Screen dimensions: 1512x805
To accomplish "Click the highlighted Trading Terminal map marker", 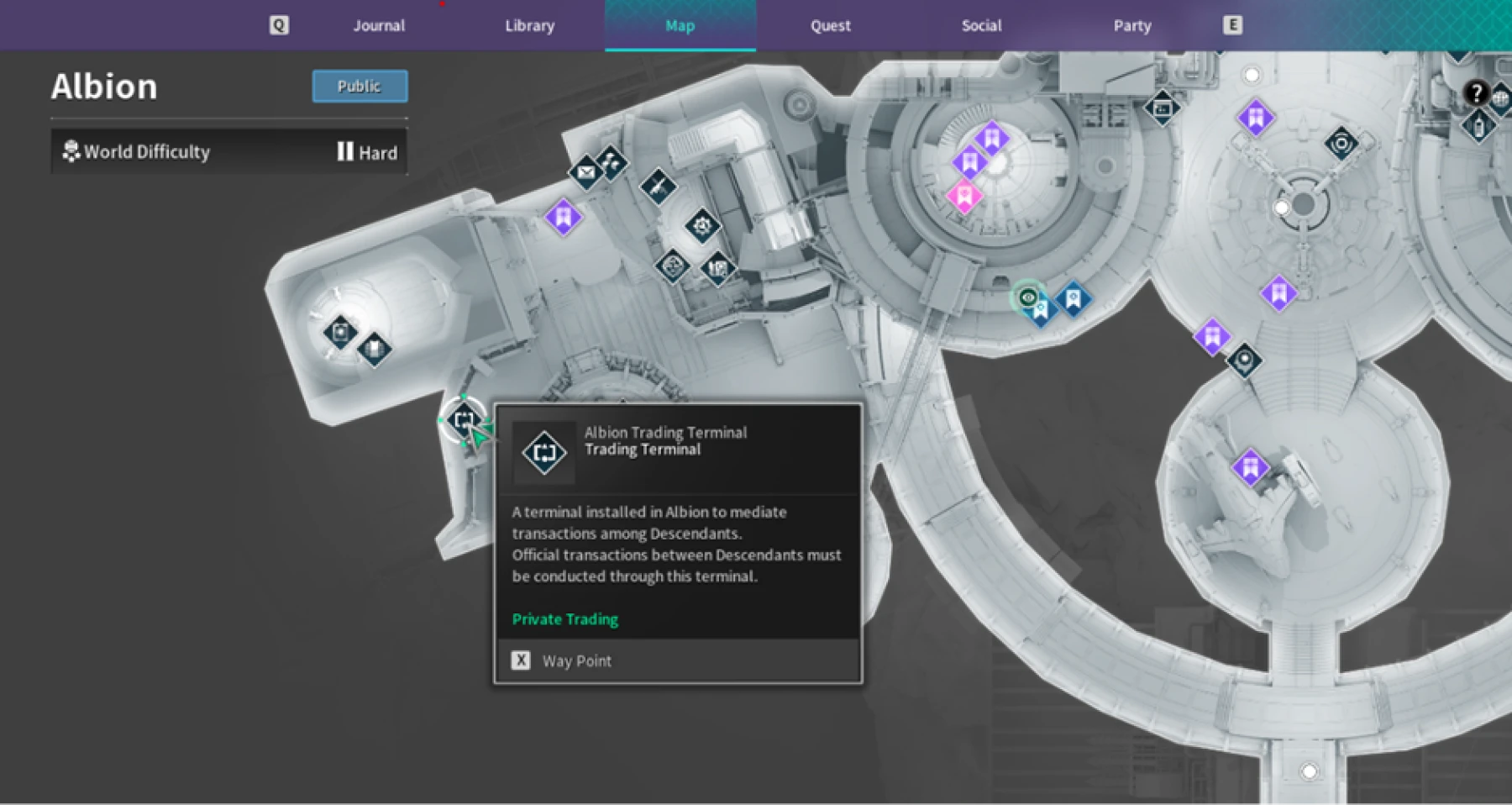I will (x=463, y=419).
